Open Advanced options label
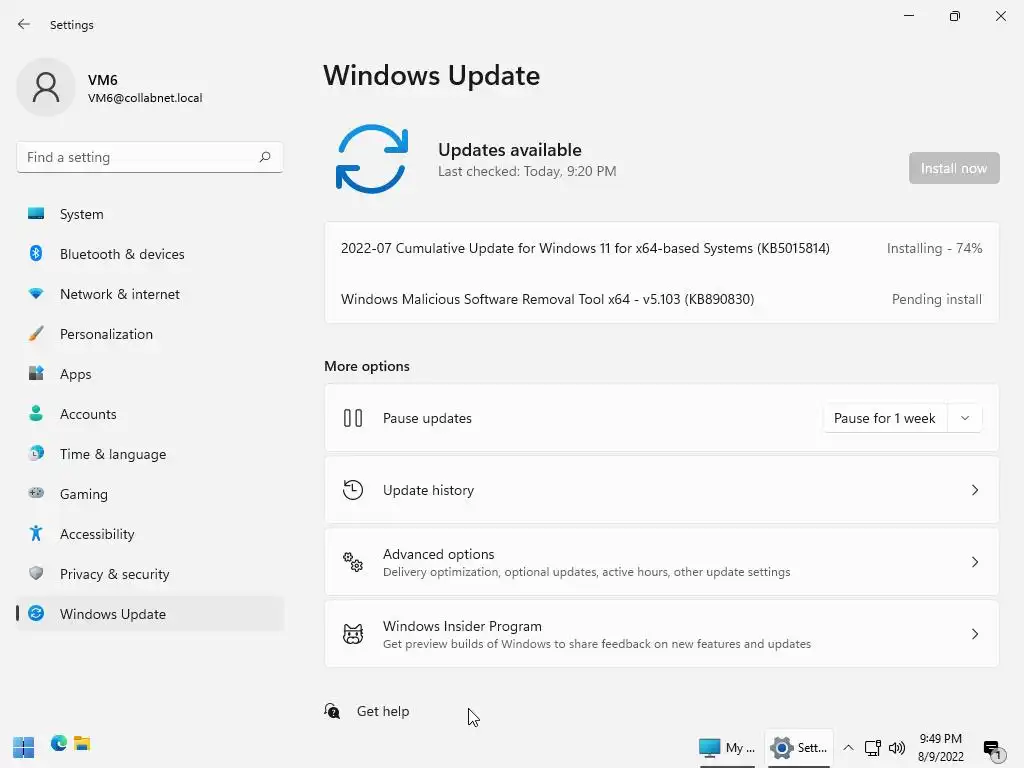This screenshot has height=768, width=1024. tap(438, 554)
